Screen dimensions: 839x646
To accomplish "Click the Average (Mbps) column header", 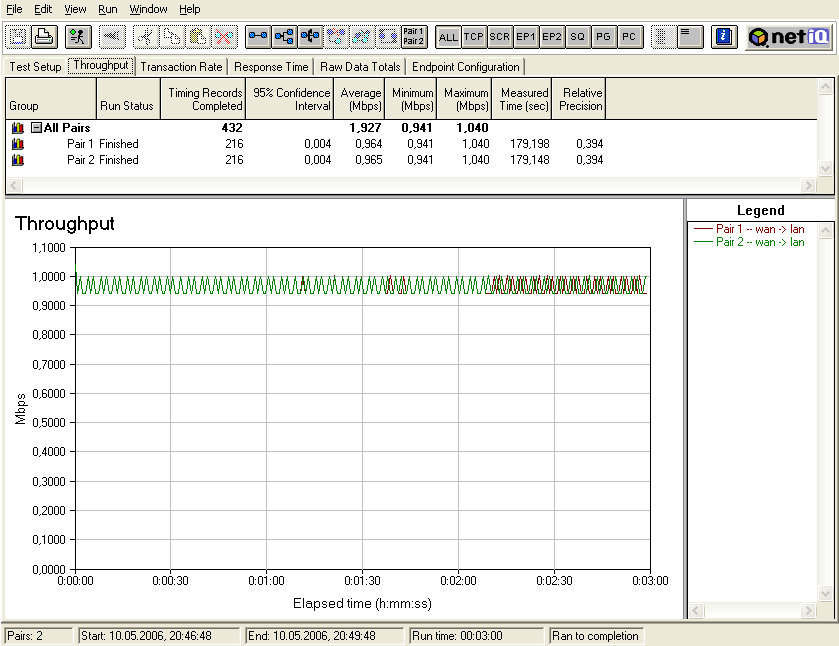I will [x=360, y=99].
